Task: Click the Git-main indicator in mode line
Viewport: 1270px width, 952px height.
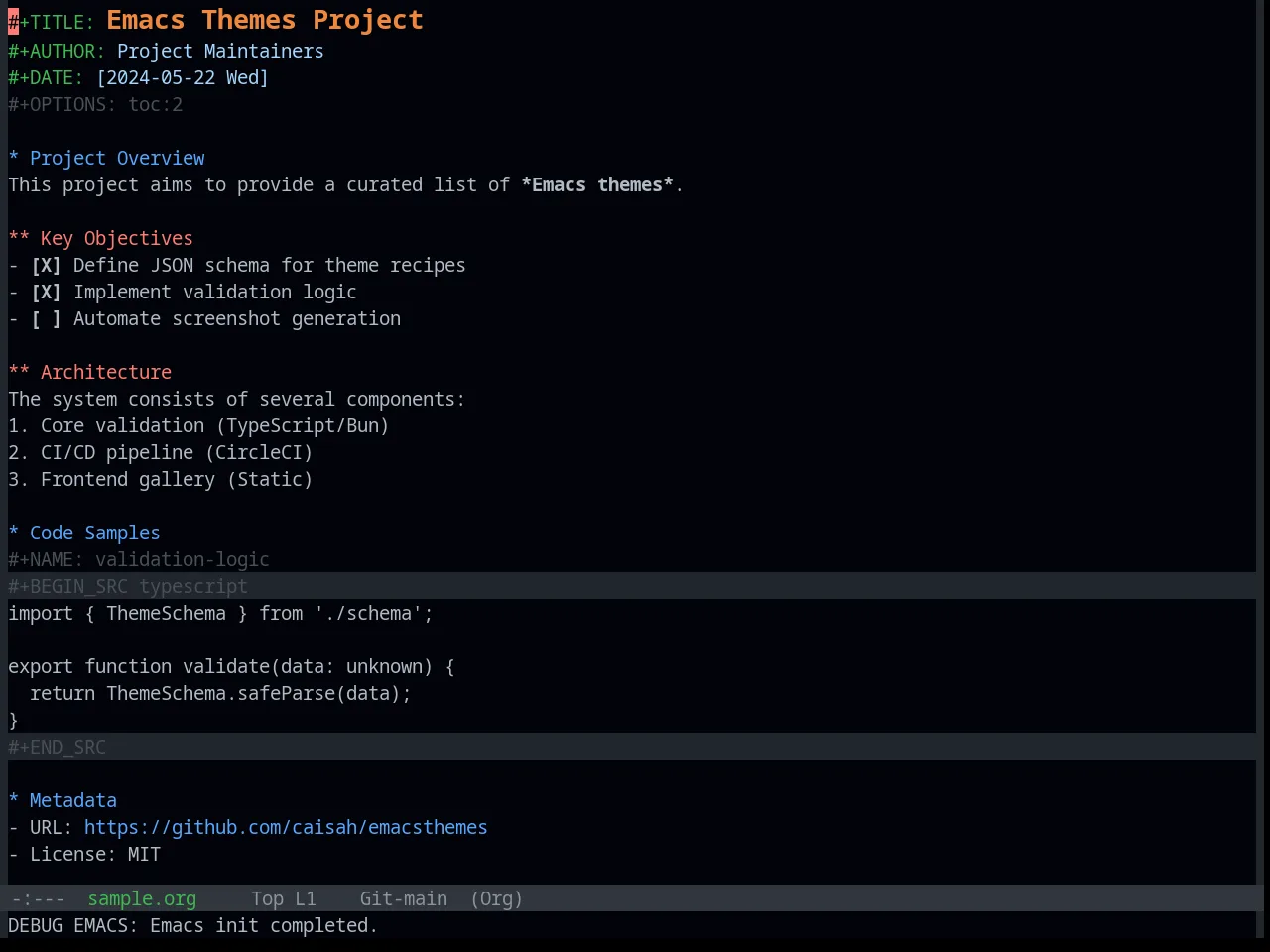Action: (x=403, y=899)
